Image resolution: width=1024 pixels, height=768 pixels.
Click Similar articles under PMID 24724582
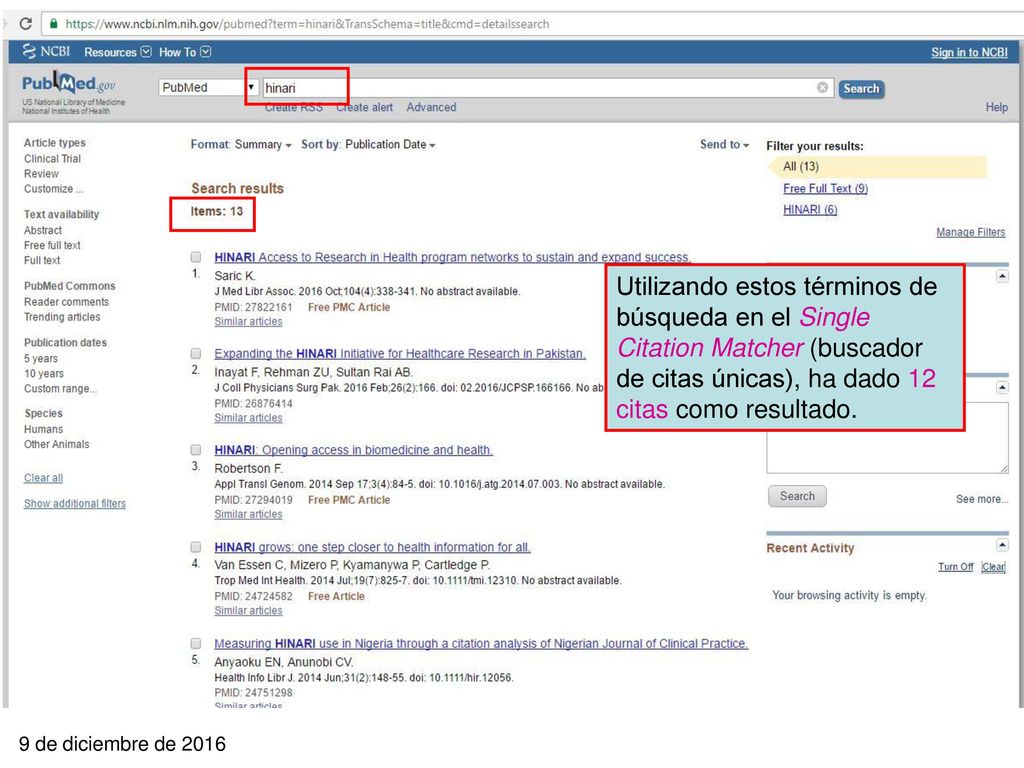[x=248, y=611]
